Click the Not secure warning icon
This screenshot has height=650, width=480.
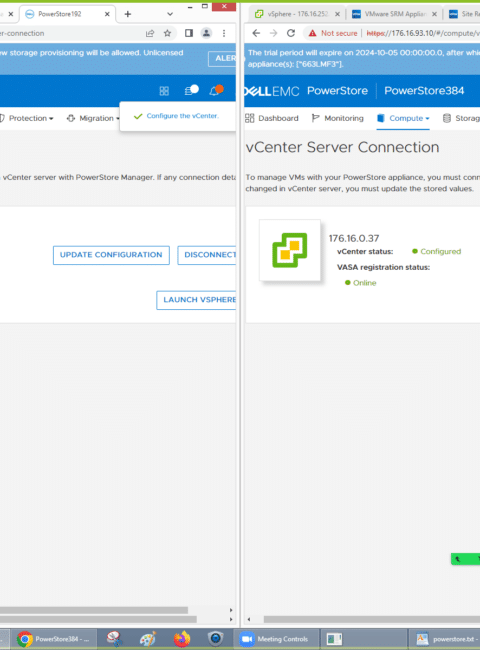pyautogui.click(x=313, y=33)
